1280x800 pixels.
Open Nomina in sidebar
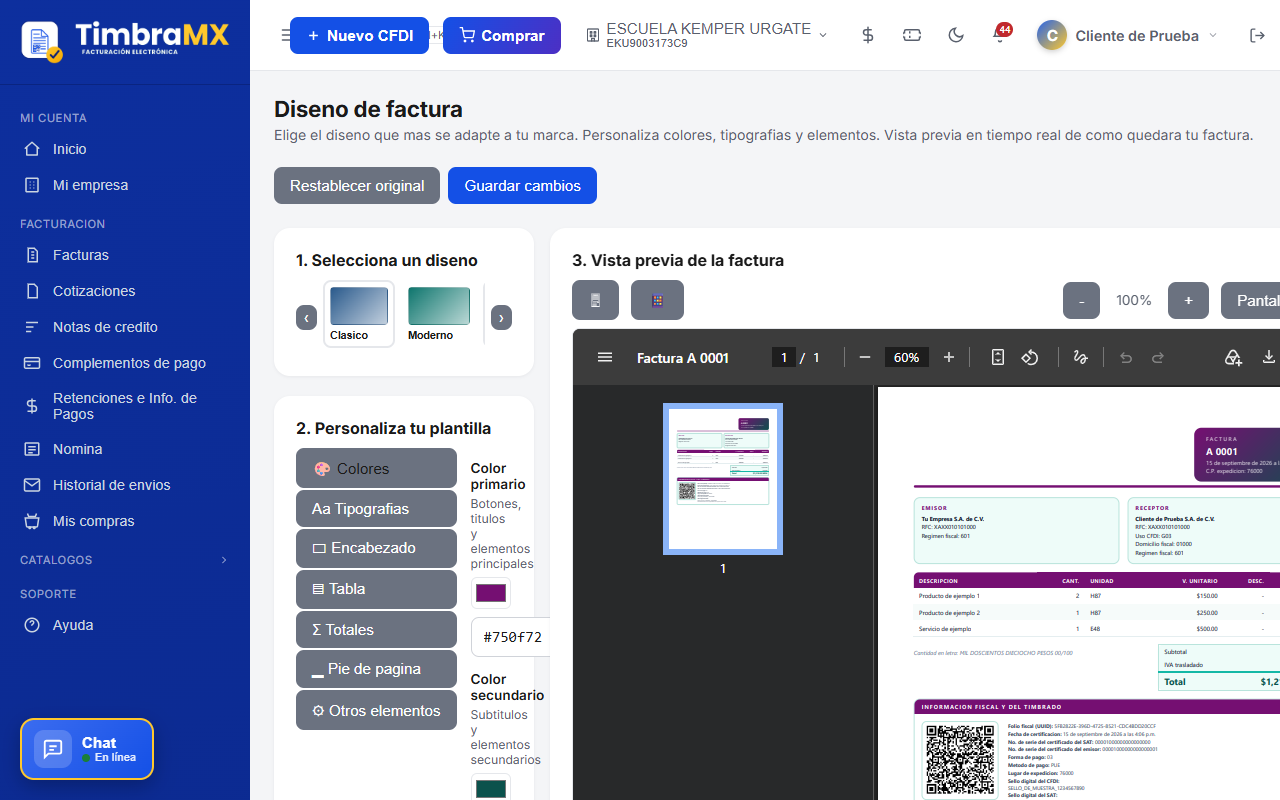125,449
